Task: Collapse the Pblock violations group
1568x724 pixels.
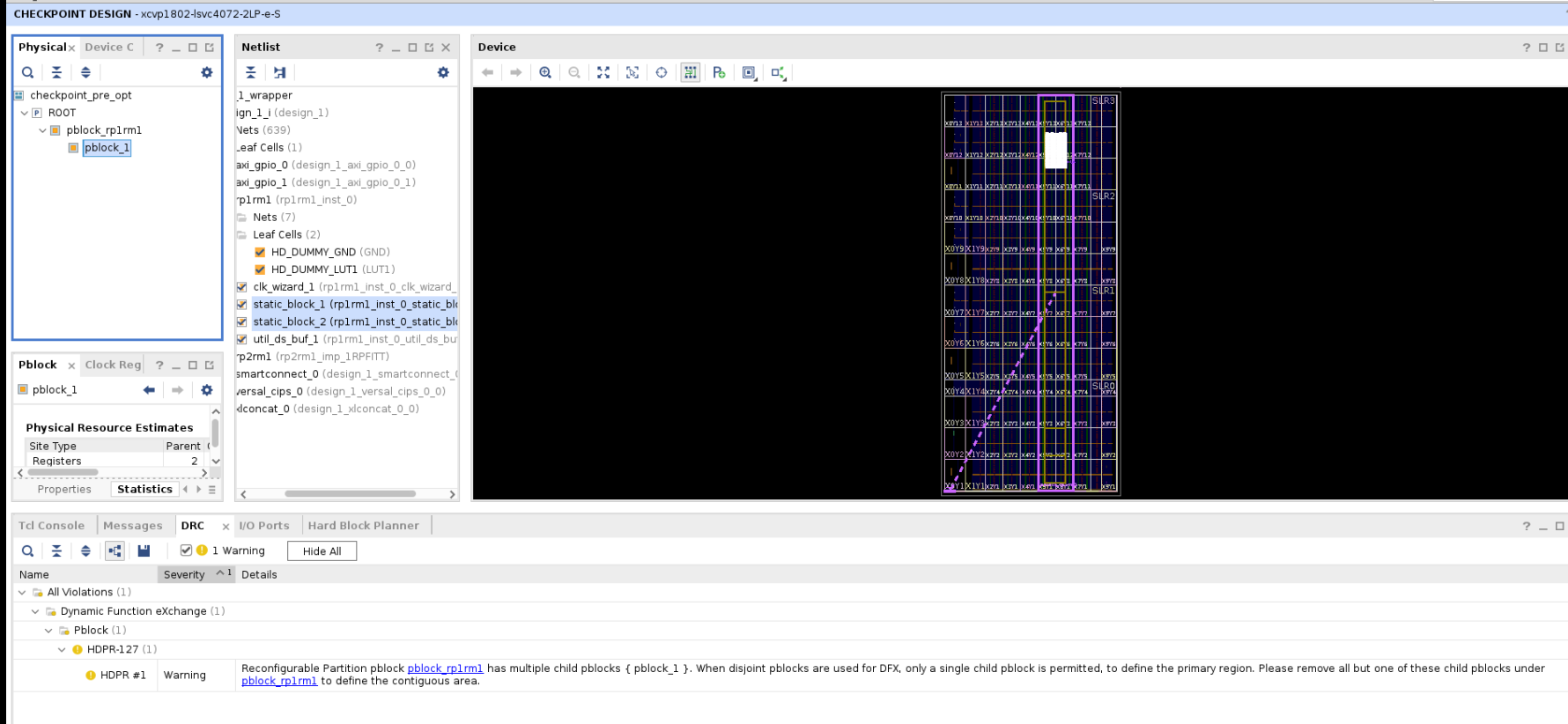Action: tap(48, 630)
